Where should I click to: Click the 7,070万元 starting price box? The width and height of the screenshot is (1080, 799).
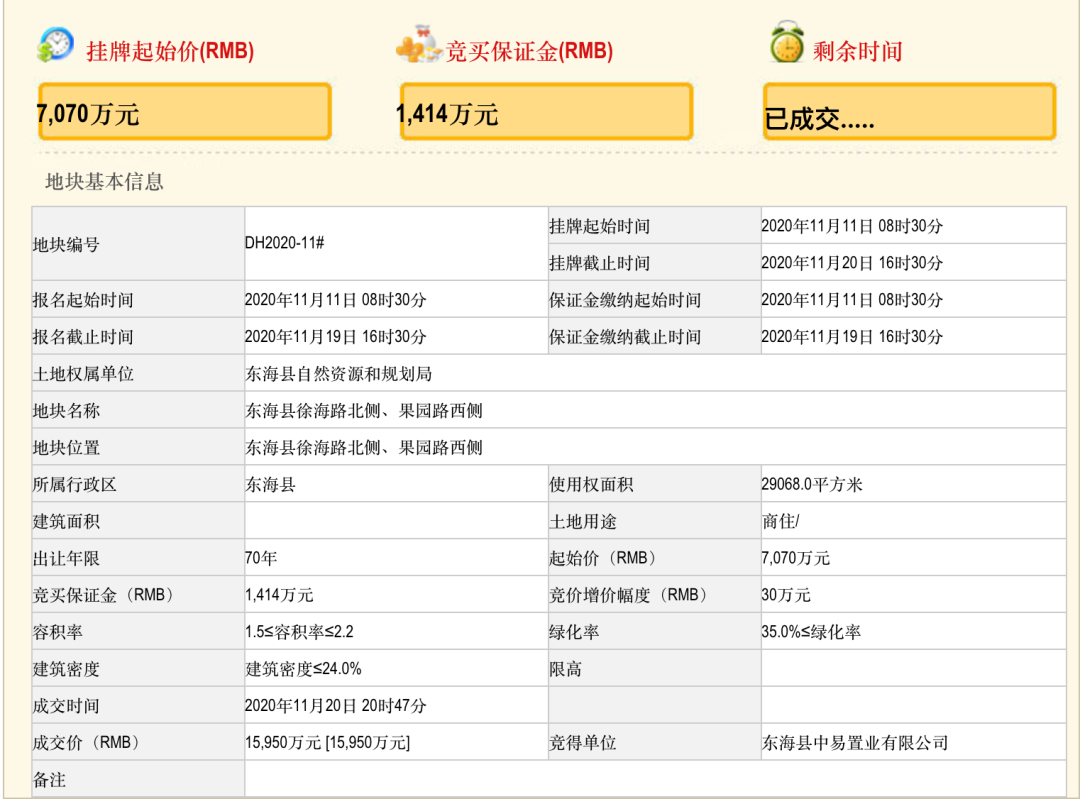pos(185,112)
